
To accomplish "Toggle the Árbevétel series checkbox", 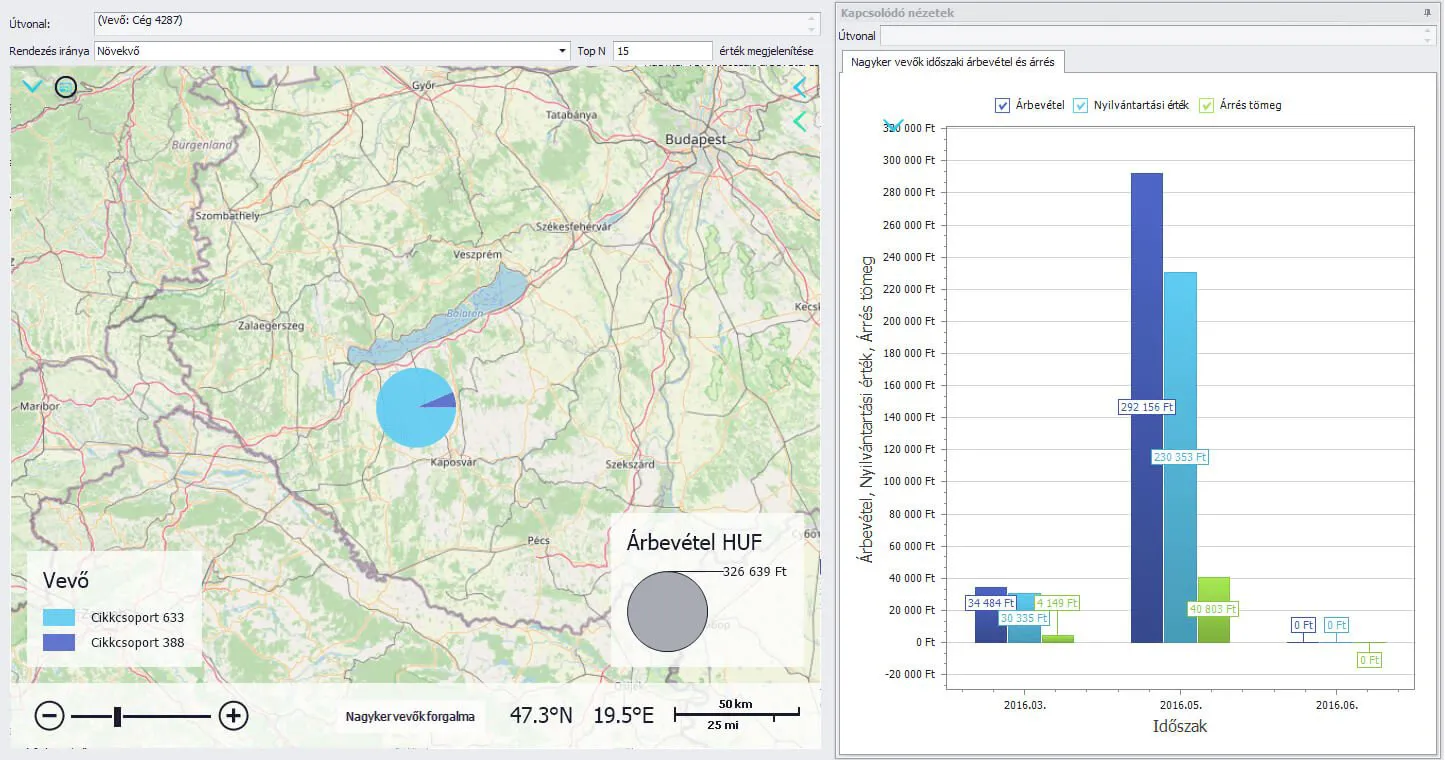I will [1002, 105].
